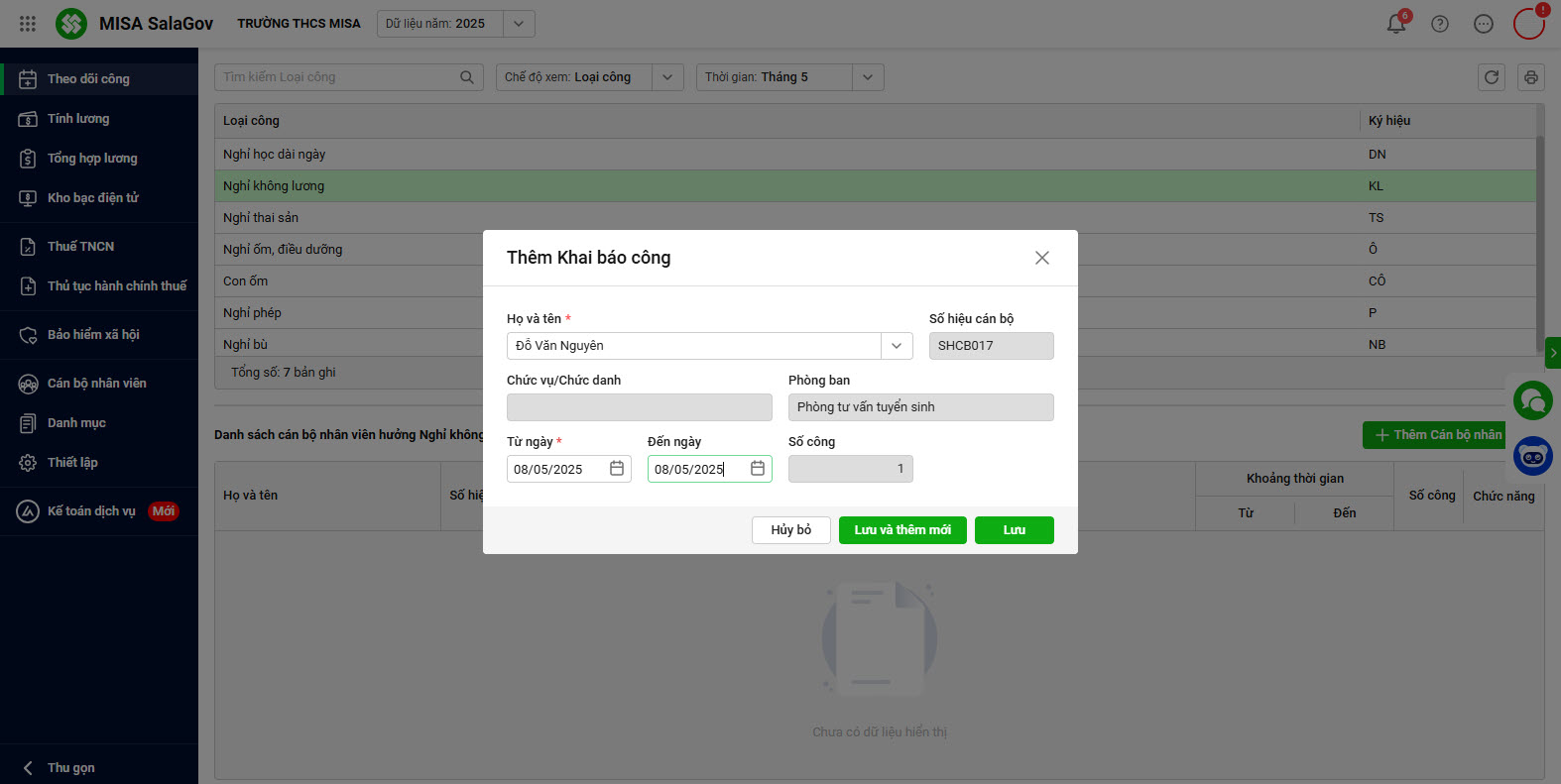The width and height of the screenshot is (1561, 784).
Task: Open the apps grid launcher icon
Action: click(28, 24)
